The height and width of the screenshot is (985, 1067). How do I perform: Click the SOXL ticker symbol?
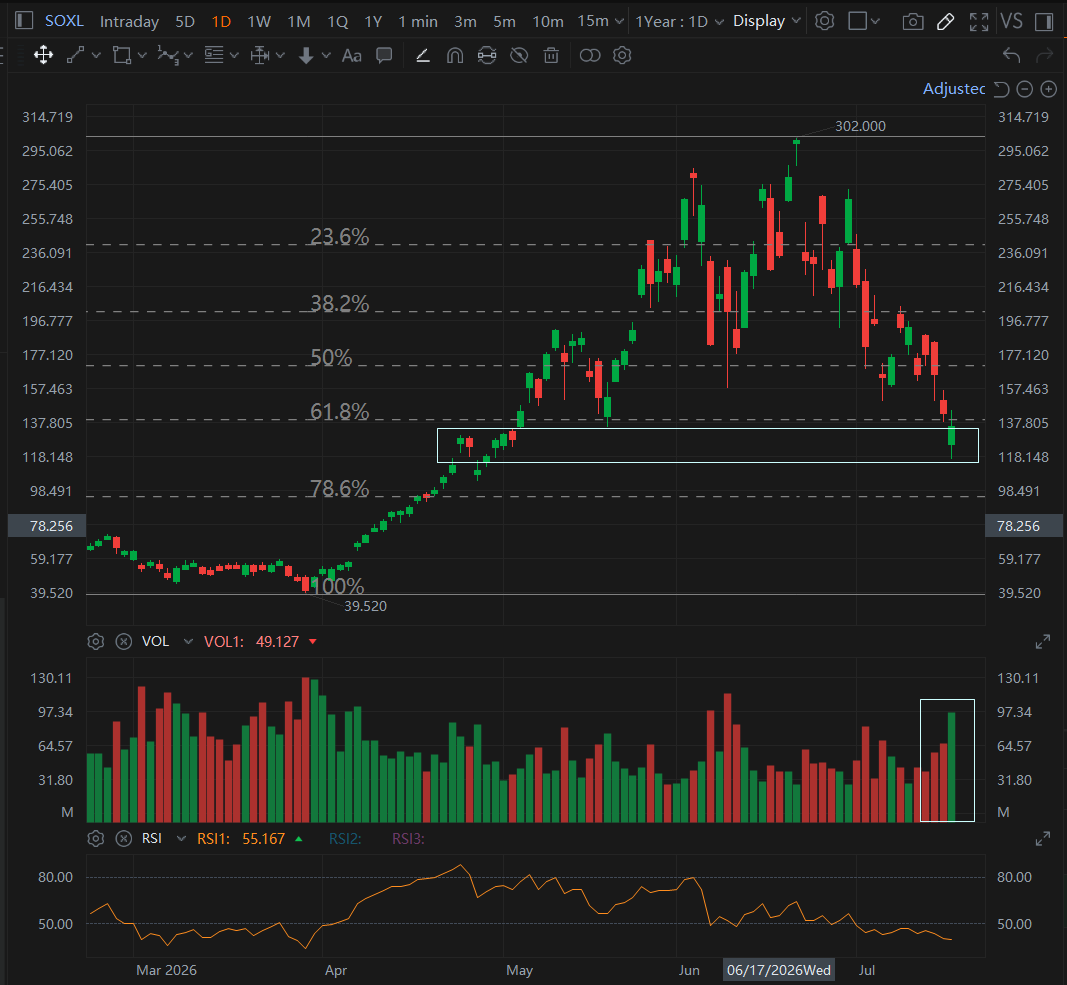[64, 21]
